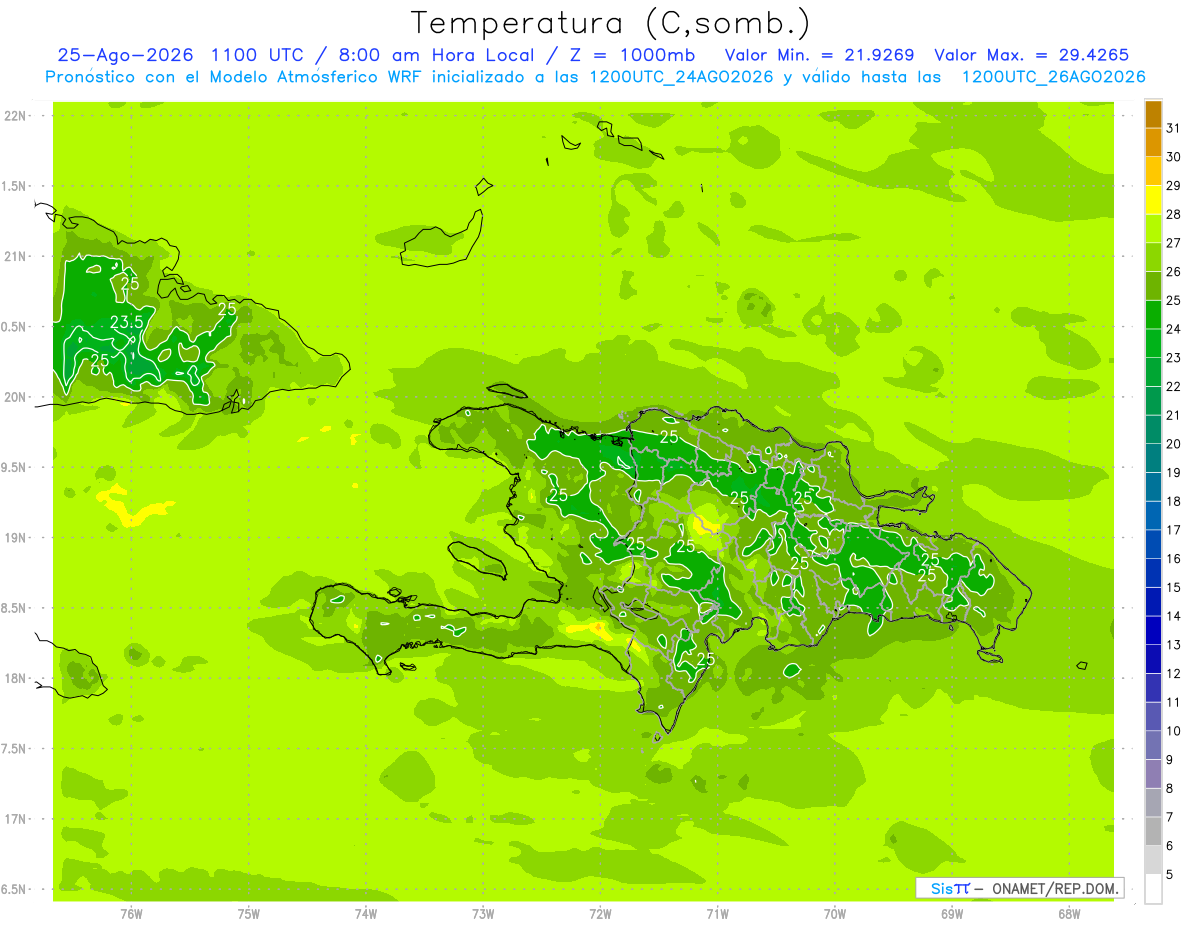Image resolution: width=1200 pixels, height=927 pixels.
Task: Click the "75W" longitude label
Action: point(248,914)
